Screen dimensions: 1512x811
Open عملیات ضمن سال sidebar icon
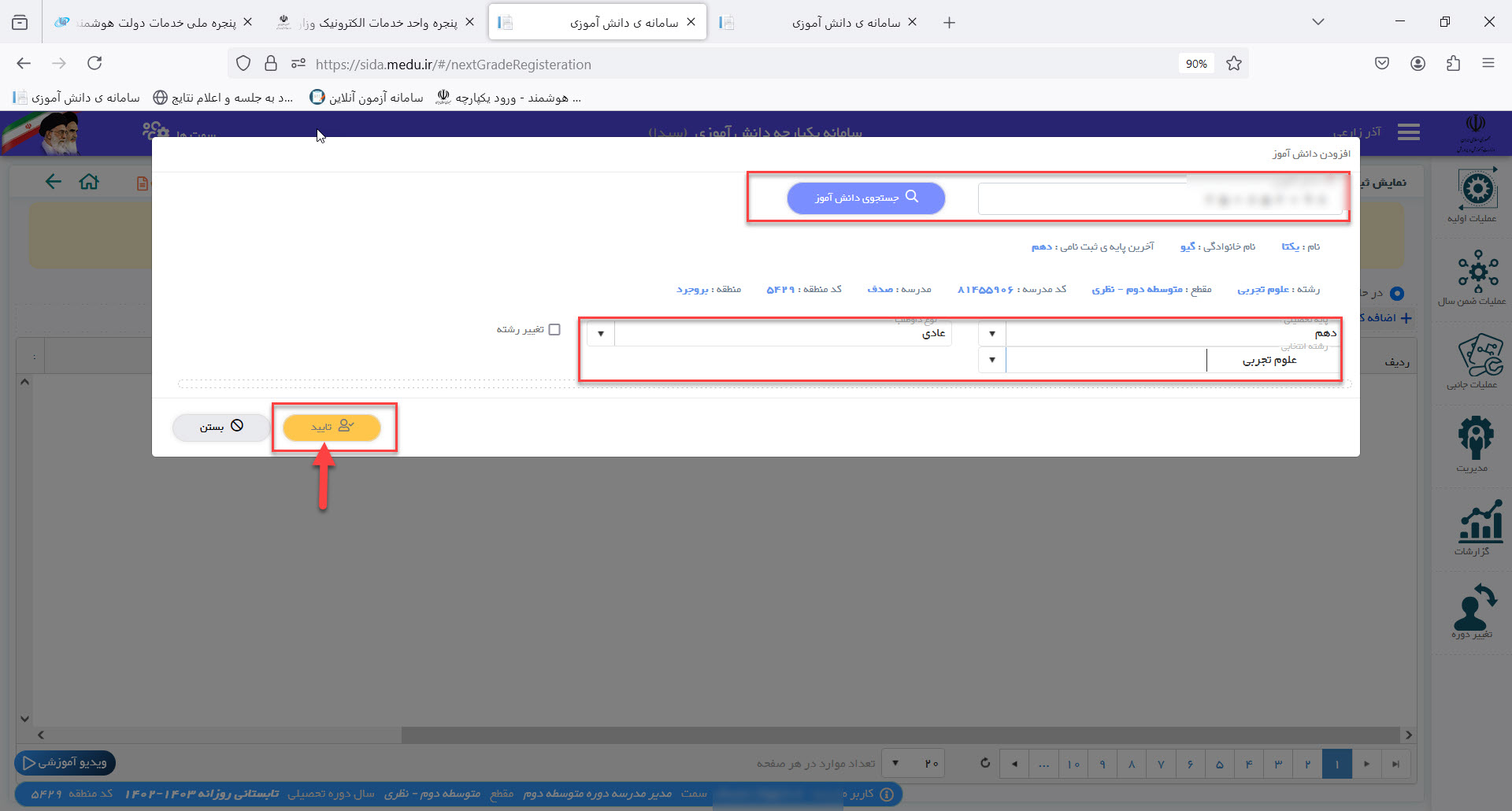coord(1477,276)
